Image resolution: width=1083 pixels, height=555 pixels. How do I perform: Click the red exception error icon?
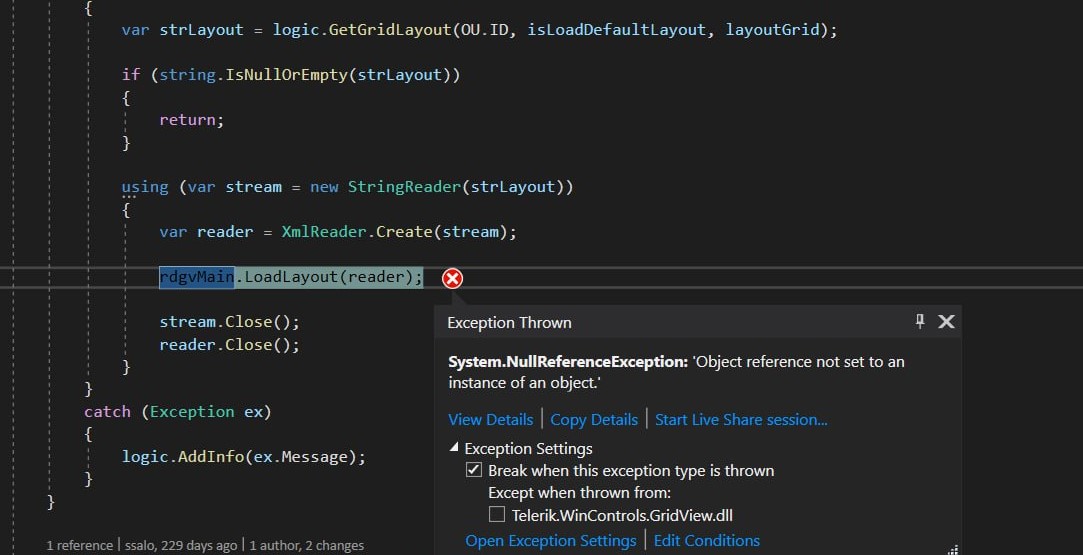coord(452,278)
